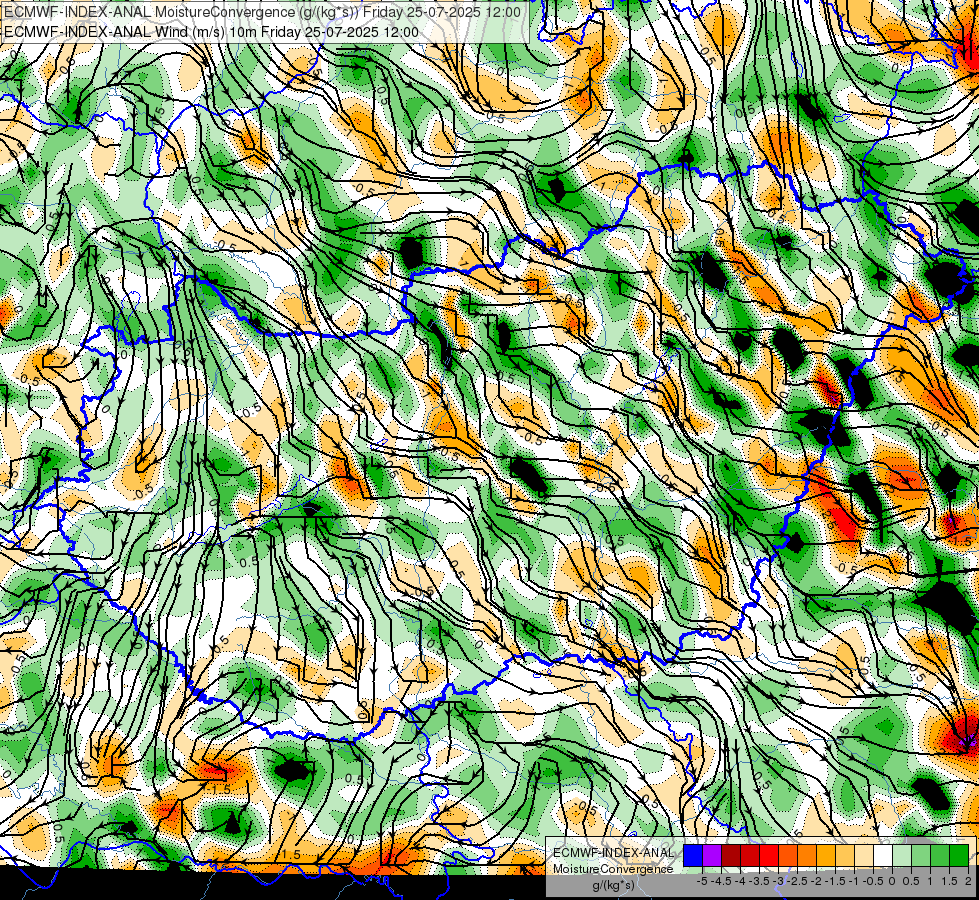Click the -3 tick value on the legend

tap(779, 881)
